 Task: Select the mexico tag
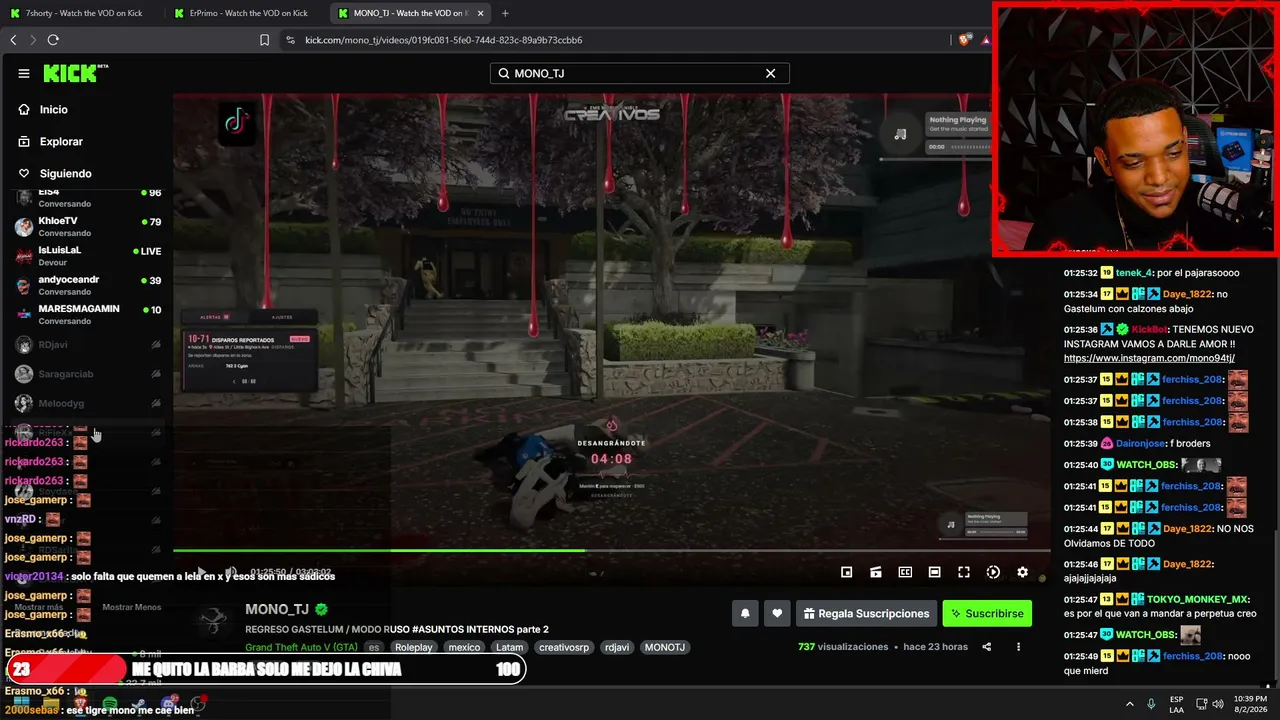[464, 647]
